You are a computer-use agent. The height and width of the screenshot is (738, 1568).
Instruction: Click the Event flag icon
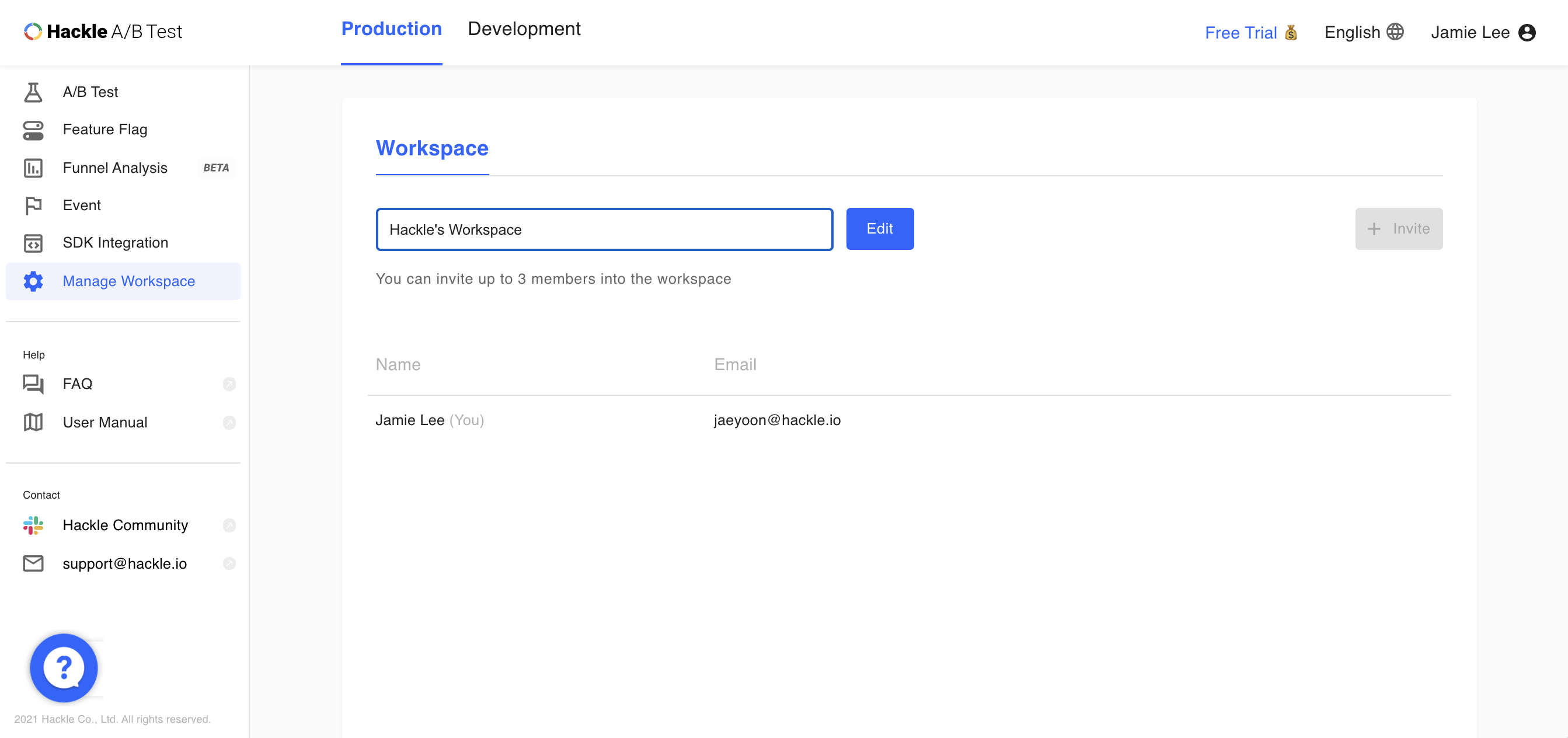pyautogui.click(x=33, y=205)
